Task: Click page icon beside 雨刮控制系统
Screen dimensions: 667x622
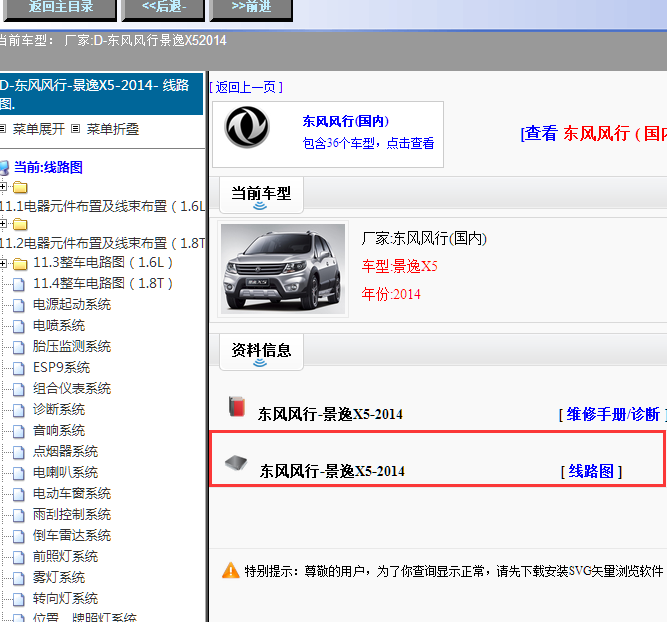Action: coord(19,515)
